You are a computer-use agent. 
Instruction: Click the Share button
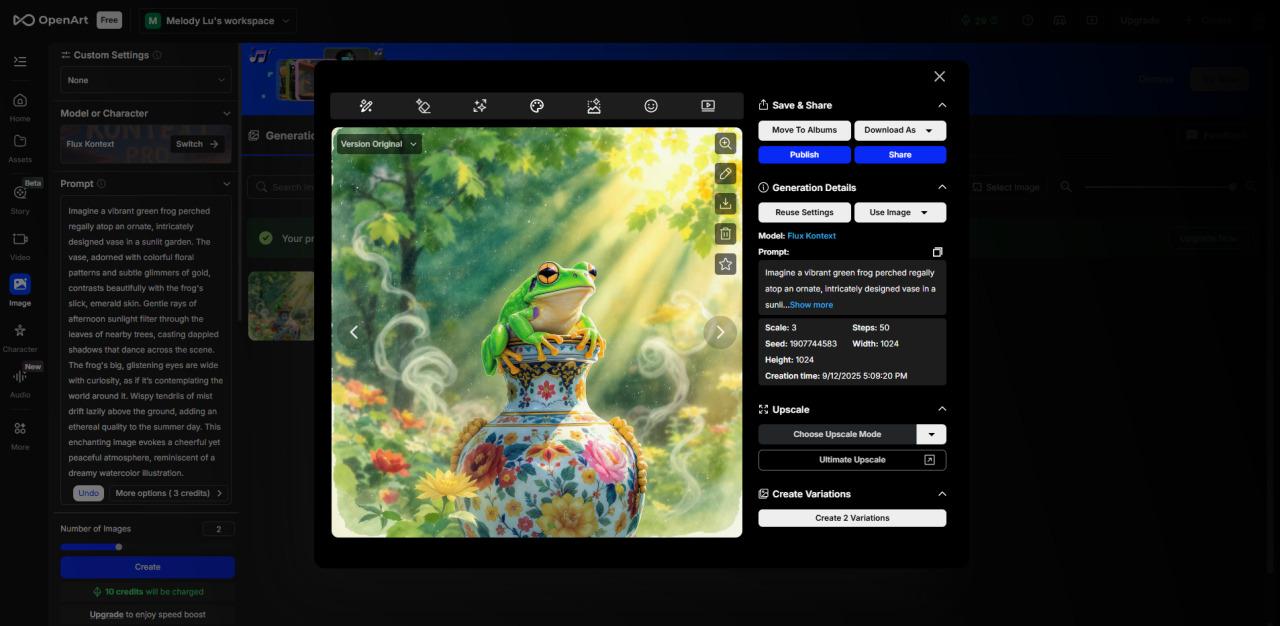900,155
